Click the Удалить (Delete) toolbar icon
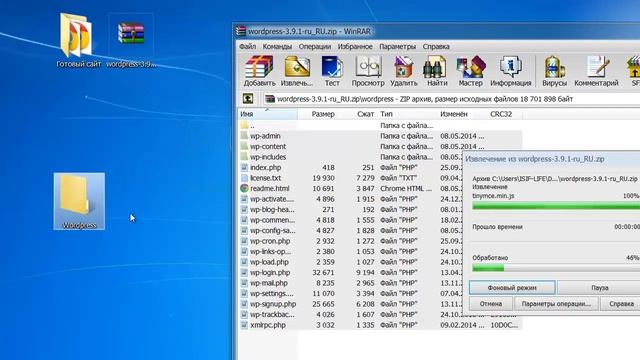This screenshot has height=360, width=640. [404, 71]
